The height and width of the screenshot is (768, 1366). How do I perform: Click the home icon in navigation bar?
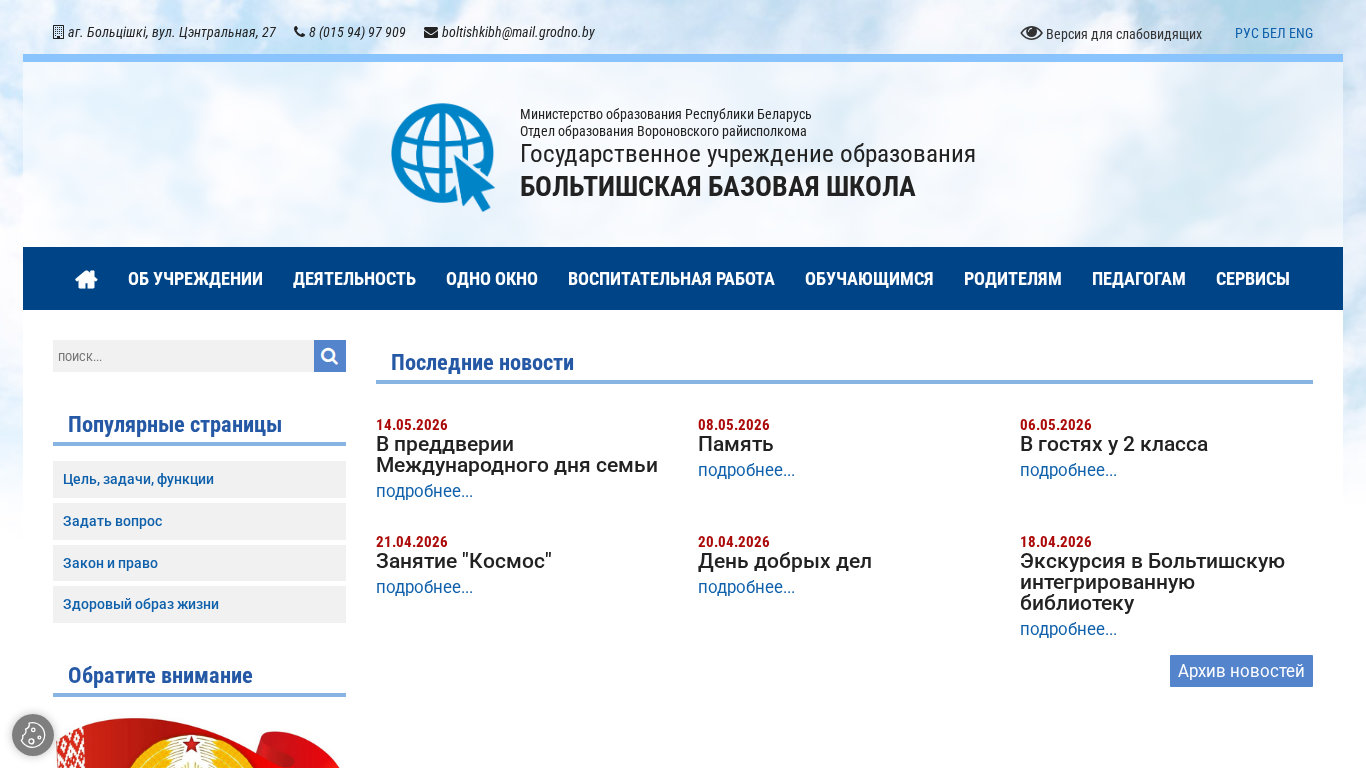coord(86,279)
